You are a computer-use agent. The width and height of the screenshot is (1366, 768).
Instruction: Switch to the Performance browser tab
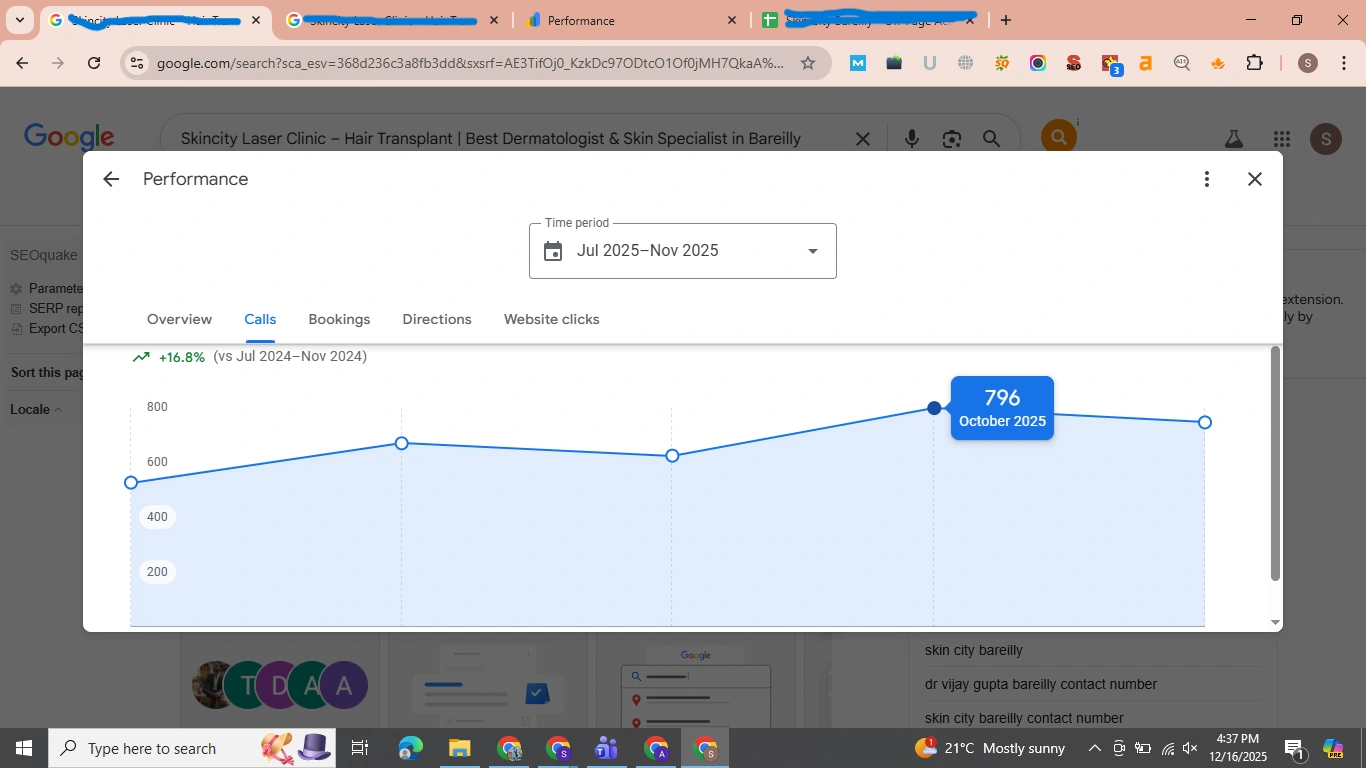(x=632, y=20)
